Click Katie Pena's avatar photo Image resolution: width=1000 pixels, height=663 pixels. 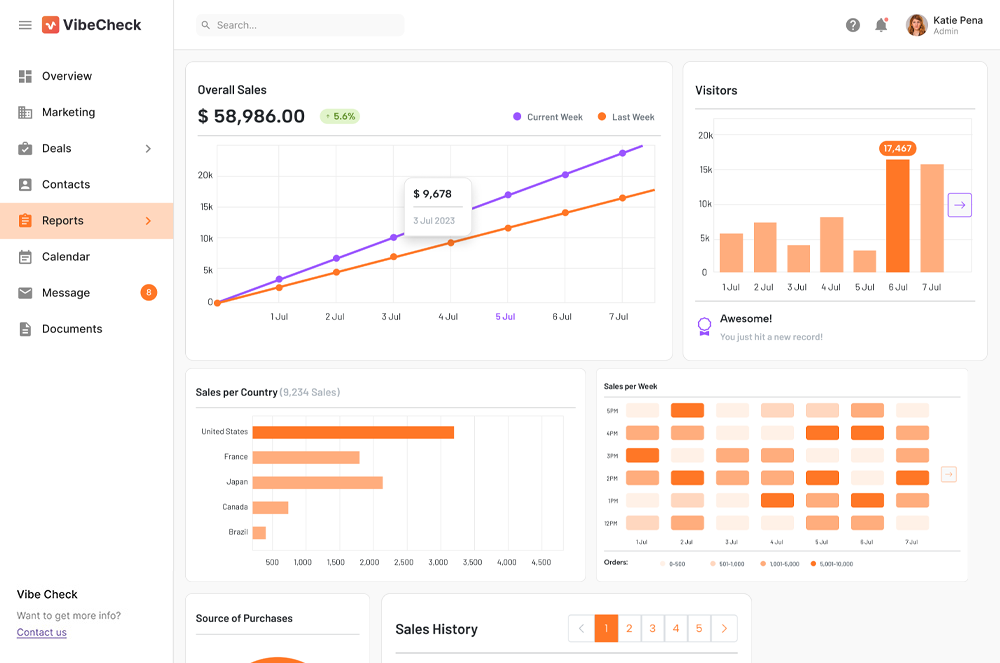[x=916, y=25]
